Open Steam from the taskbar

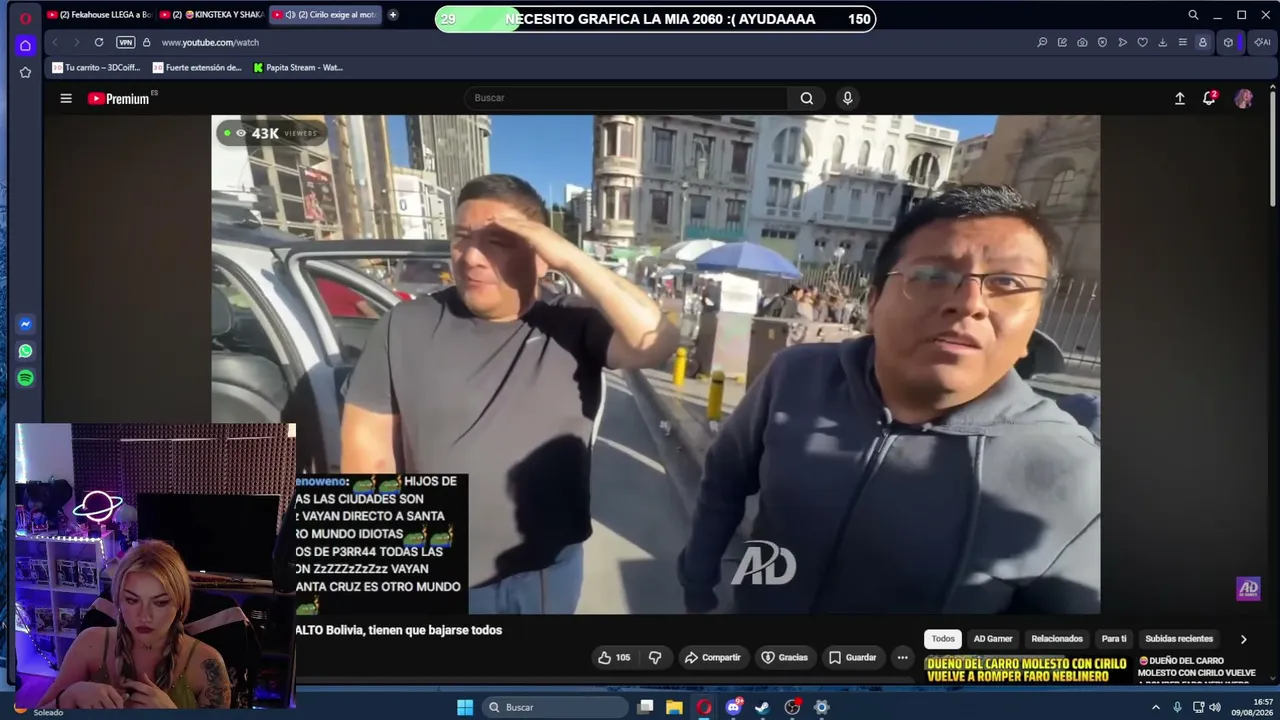(x=762, y=707)
